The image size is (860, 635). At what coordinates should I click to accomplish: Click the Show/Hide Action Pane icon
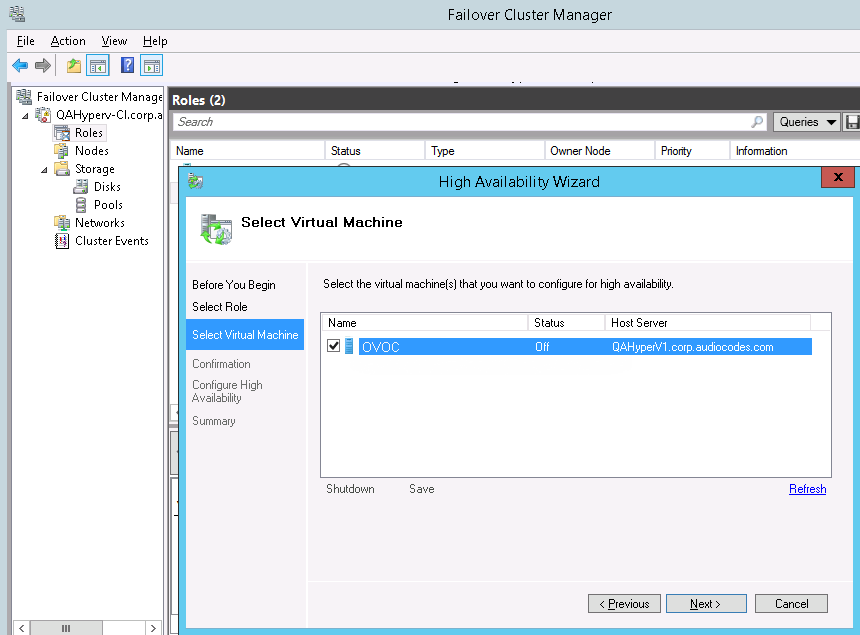(151, 66)
